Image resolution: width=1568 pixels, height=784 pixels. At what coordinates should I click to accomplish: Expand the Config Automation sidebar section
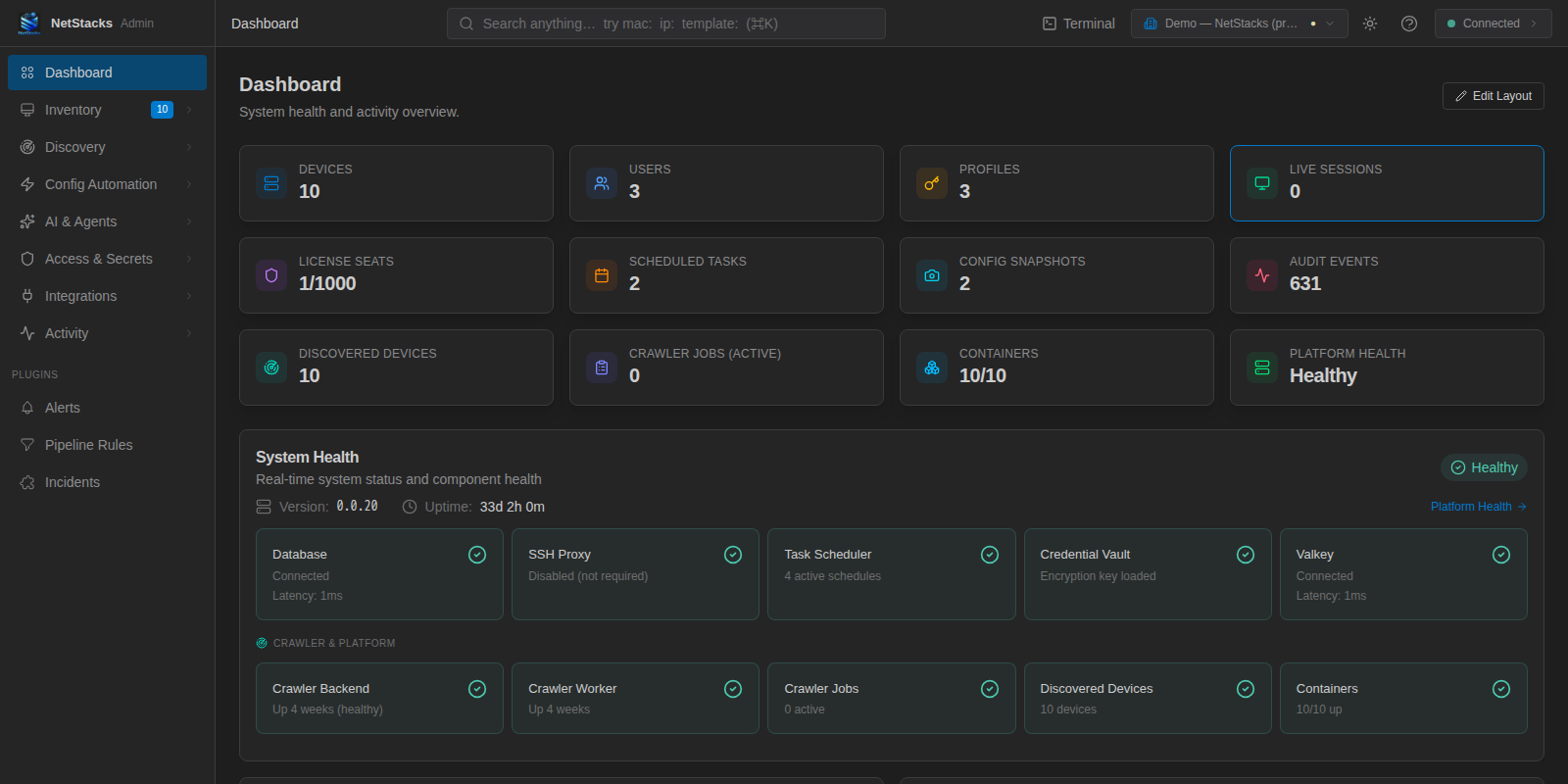(x=108, y=184)
